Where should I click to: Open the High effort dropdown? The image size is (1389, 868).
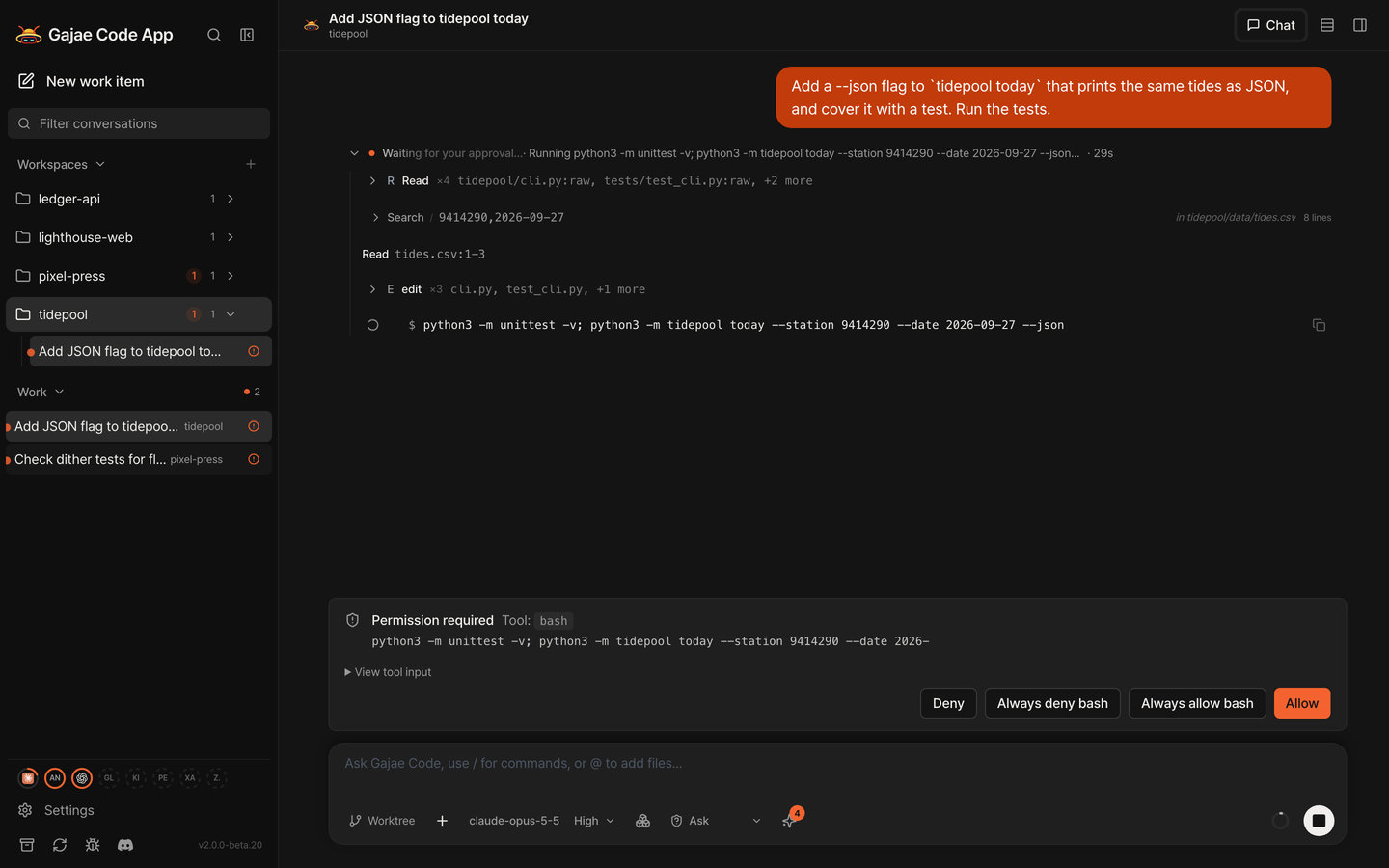[593, 821]
